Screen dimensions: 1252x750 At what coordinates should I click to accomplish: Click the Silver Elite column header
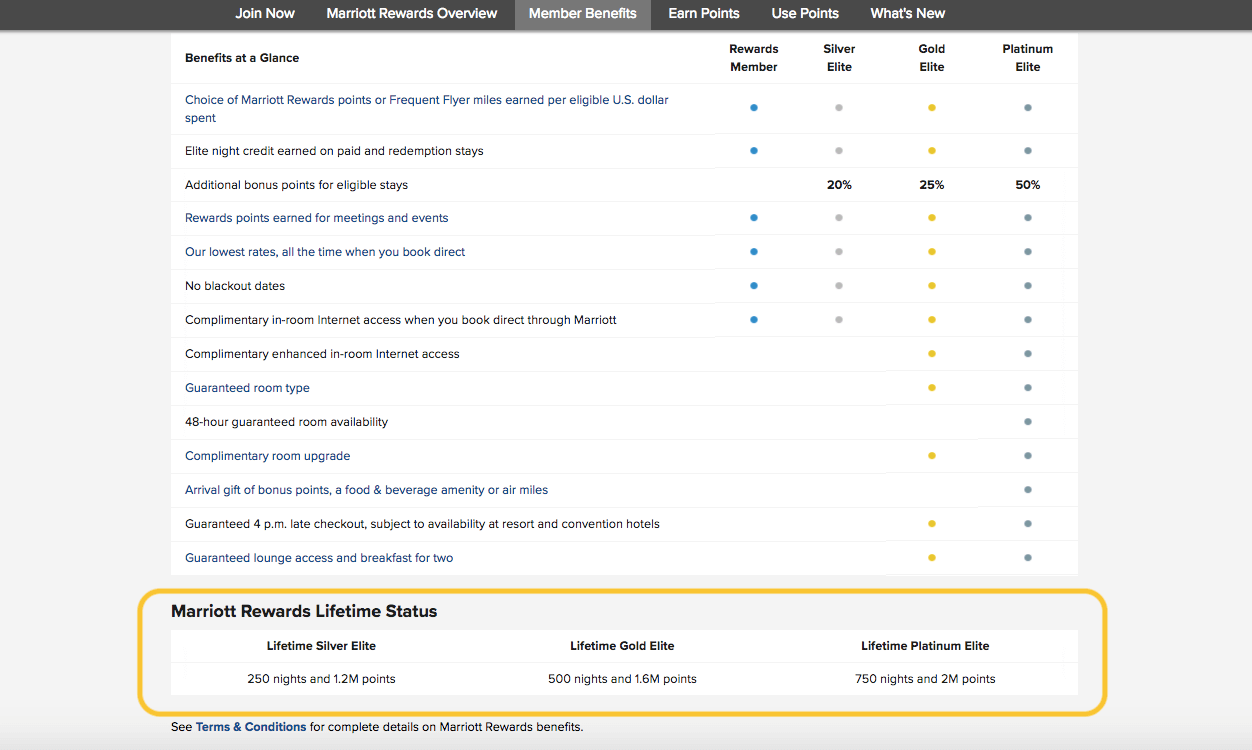[839, 58]
